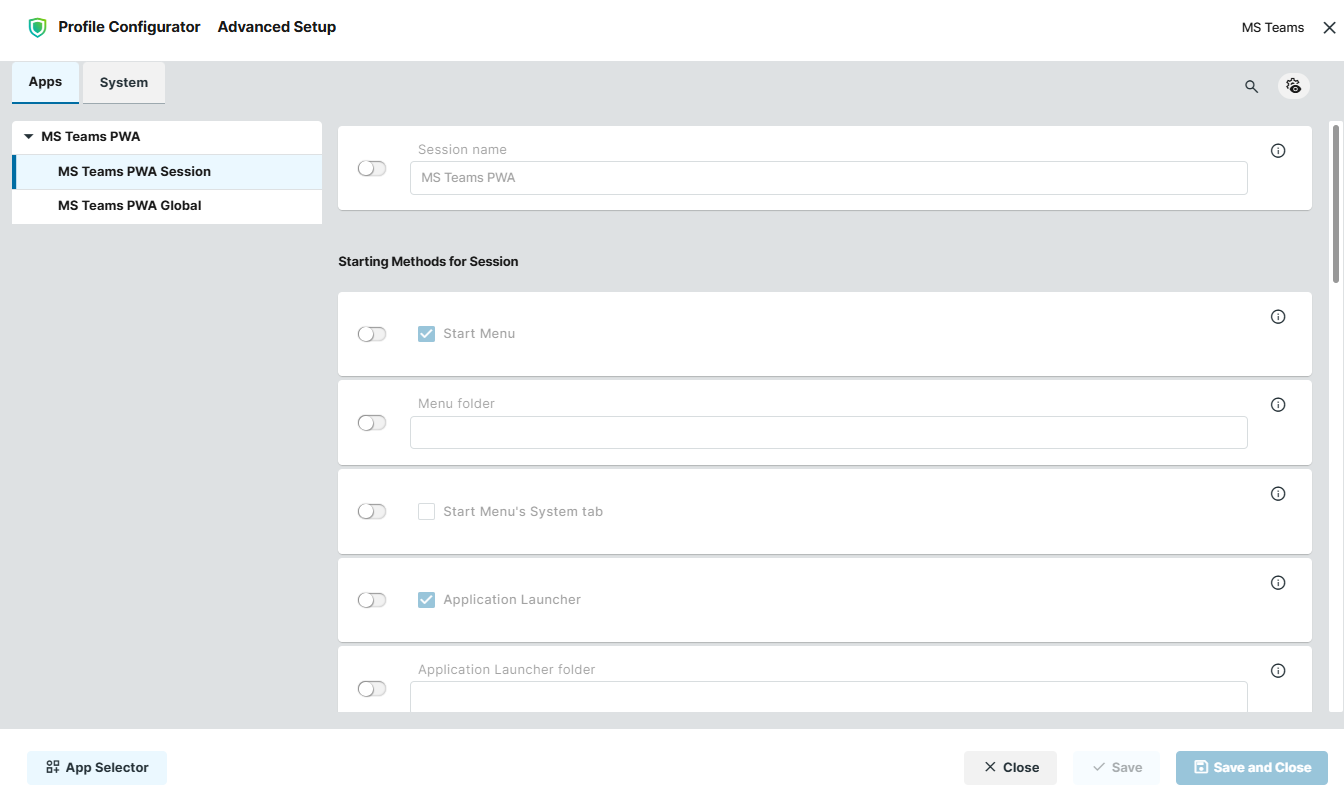Viewport: 1344px width, 800px height.
Task: Collapse the MS Teams PWA tree node
Action: 29,137
